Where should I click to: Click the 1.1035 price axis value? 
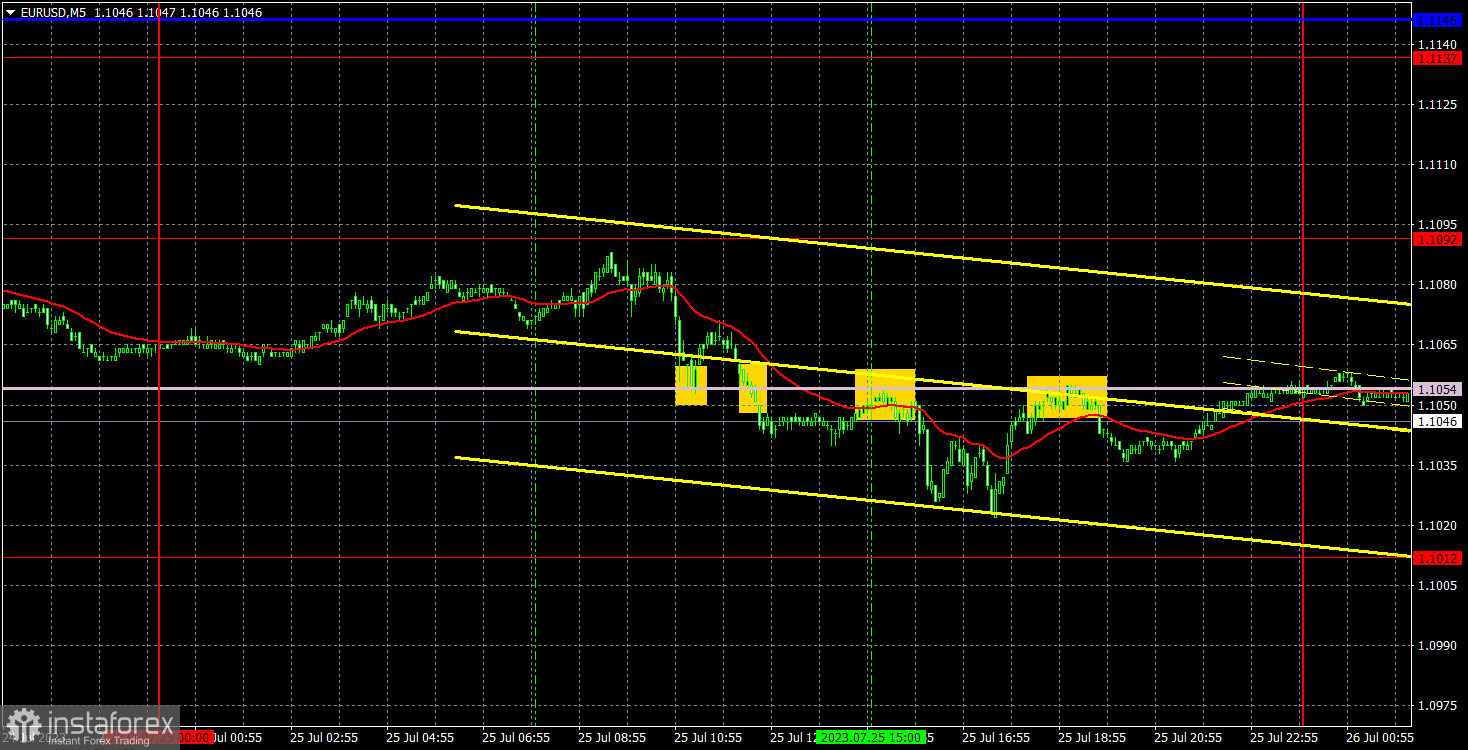1437,465
